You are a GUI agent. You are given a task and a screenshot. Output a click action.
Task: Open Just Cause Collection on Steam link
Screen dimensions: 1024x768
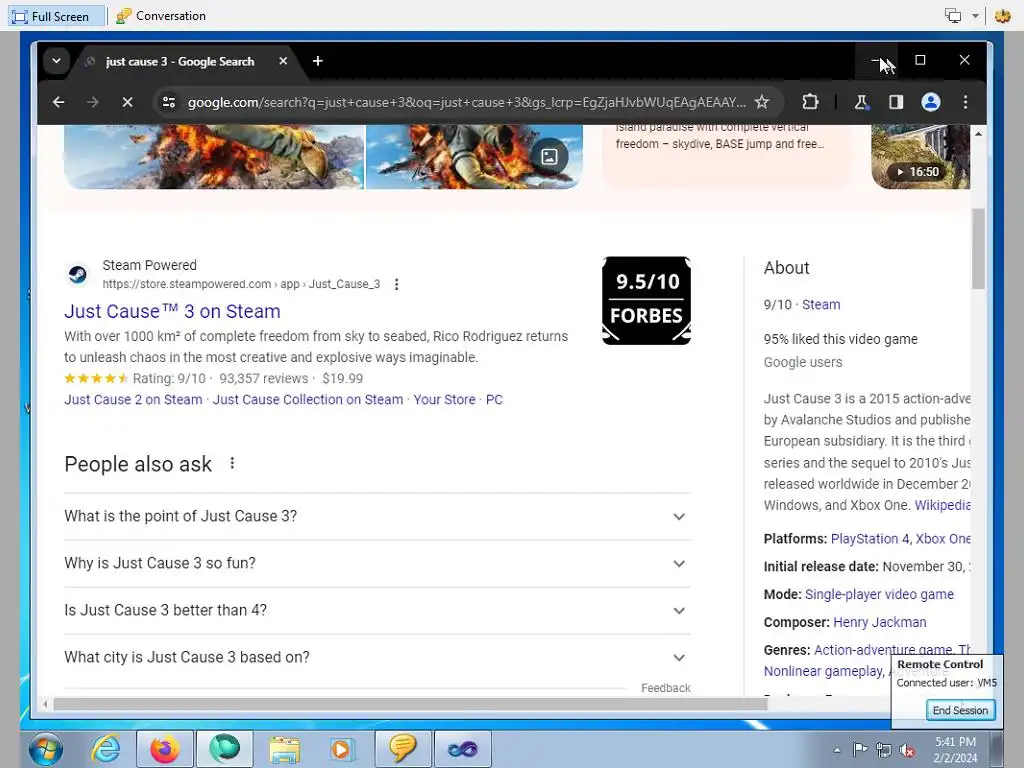[308, 400]
